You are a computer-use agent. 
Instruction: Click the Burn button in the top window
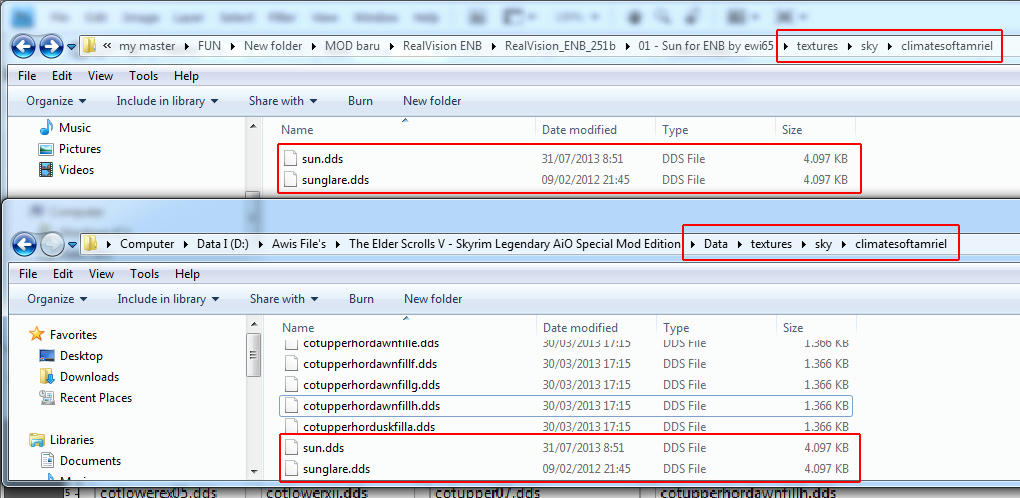tap(360, 101)
